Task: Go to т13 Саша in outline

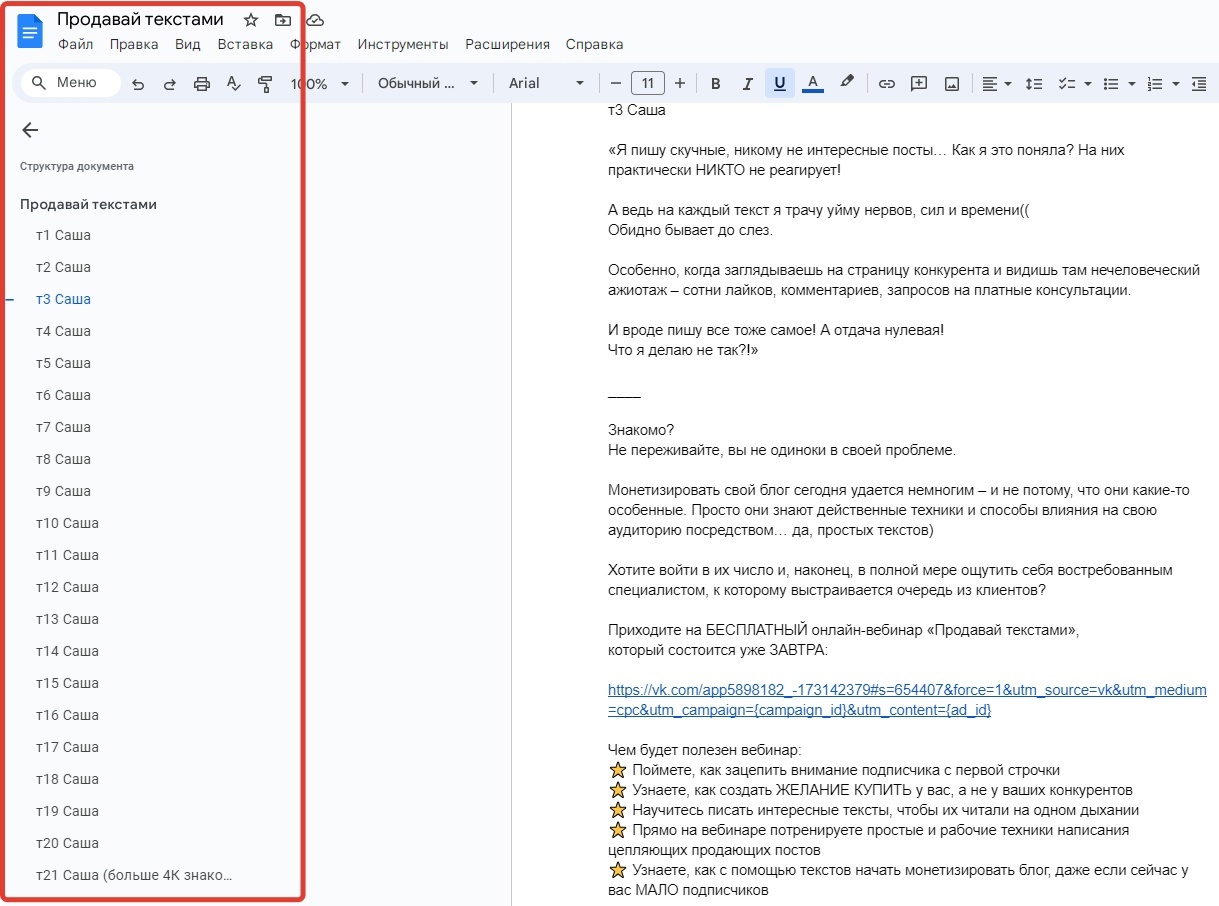Action: [67, 619]
